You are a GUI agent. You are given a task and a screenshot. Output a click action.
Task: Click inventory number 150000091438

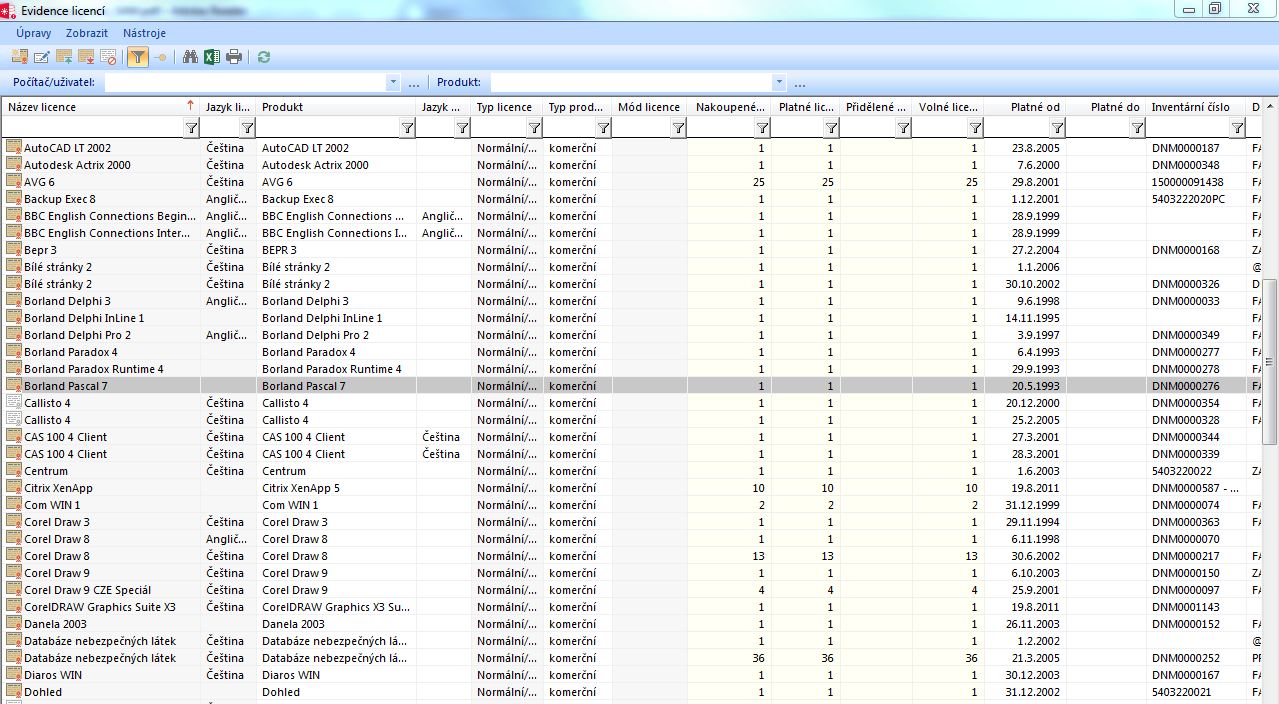click(x=1188, y=182)
